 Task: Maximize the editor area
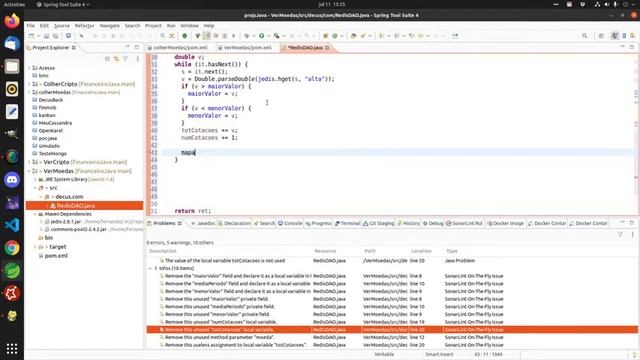point(631,47)
